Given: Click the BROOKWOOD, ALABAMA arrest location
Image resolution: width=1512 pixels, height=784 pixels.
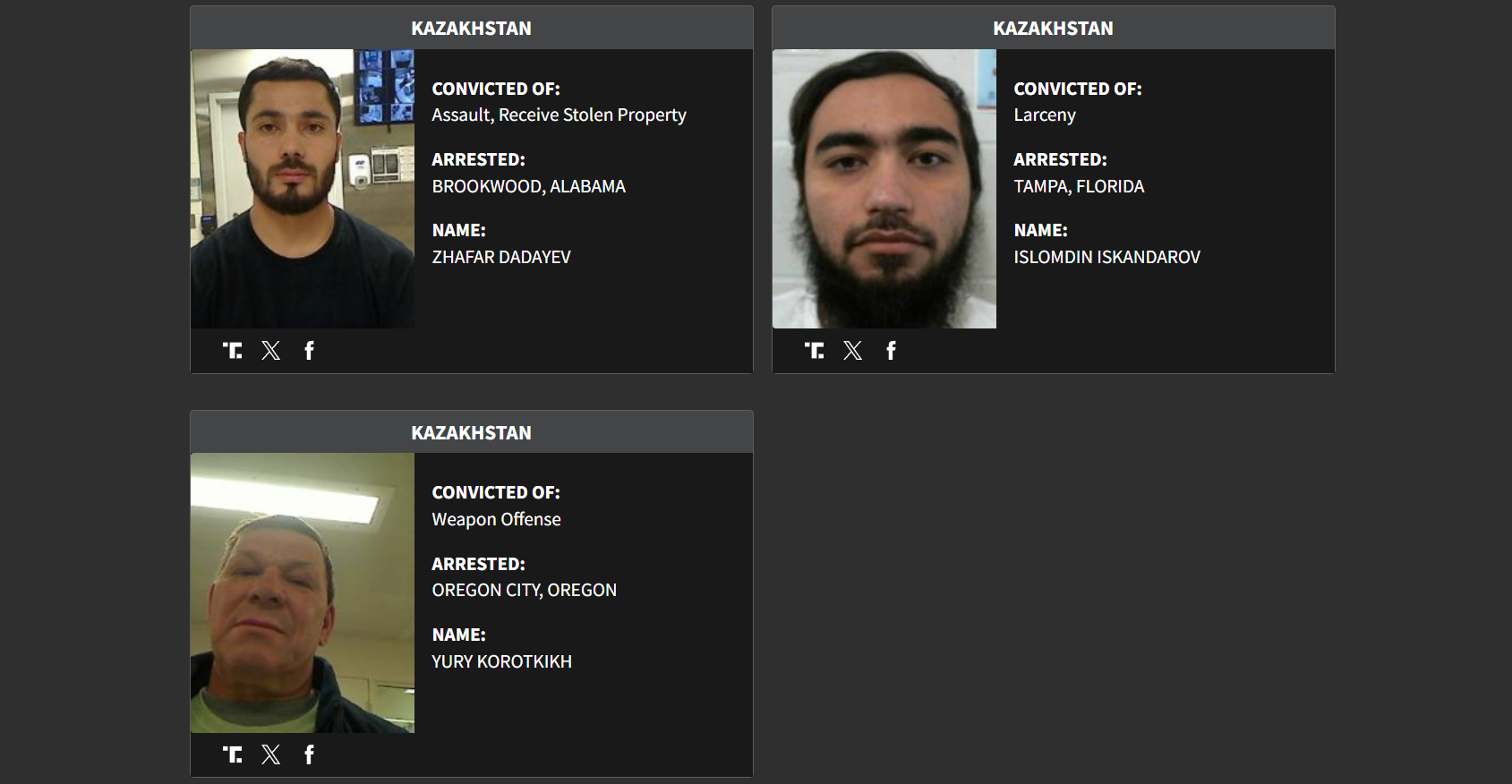Looking at the screenshot, I should tap(528, 187).
